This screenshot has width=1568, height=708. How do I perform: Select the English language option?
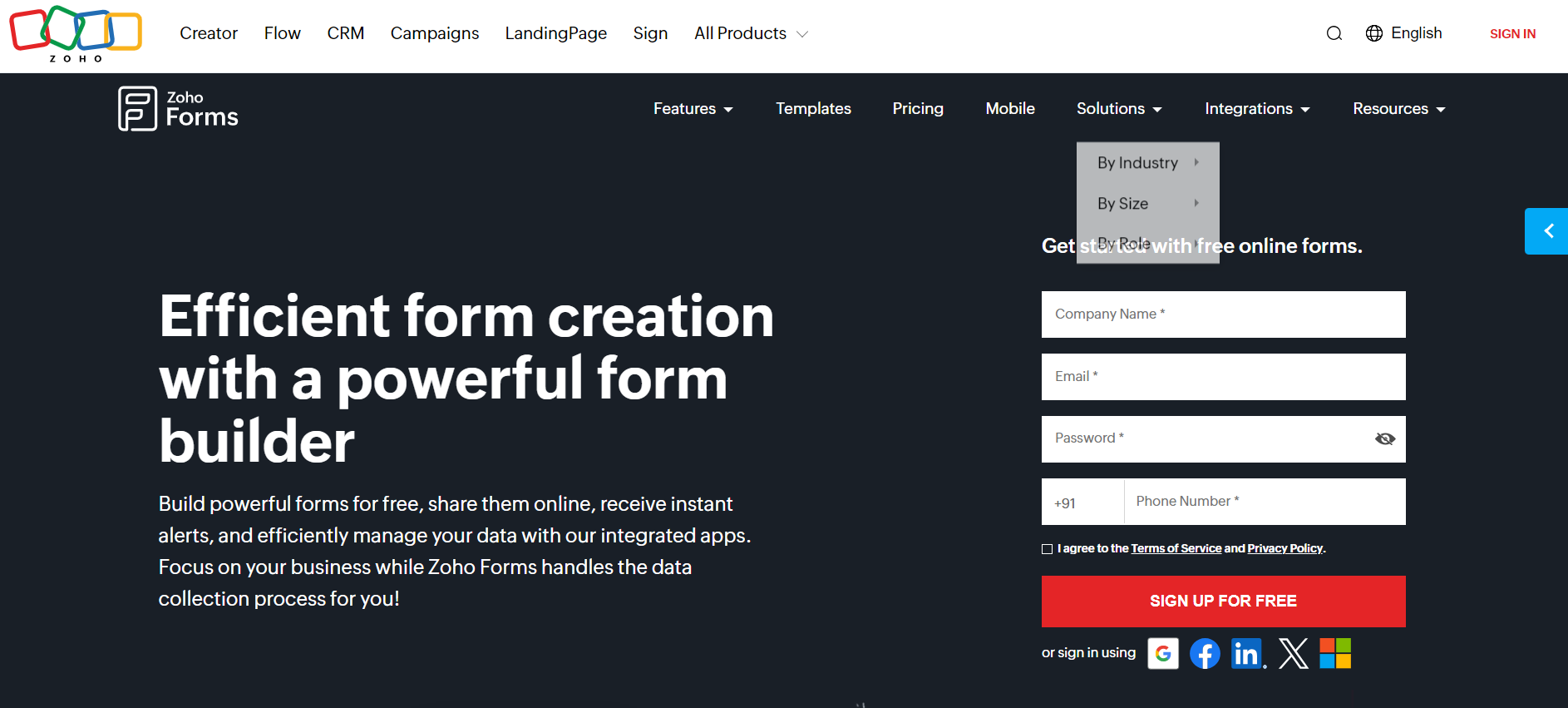tap(1417, 33)
